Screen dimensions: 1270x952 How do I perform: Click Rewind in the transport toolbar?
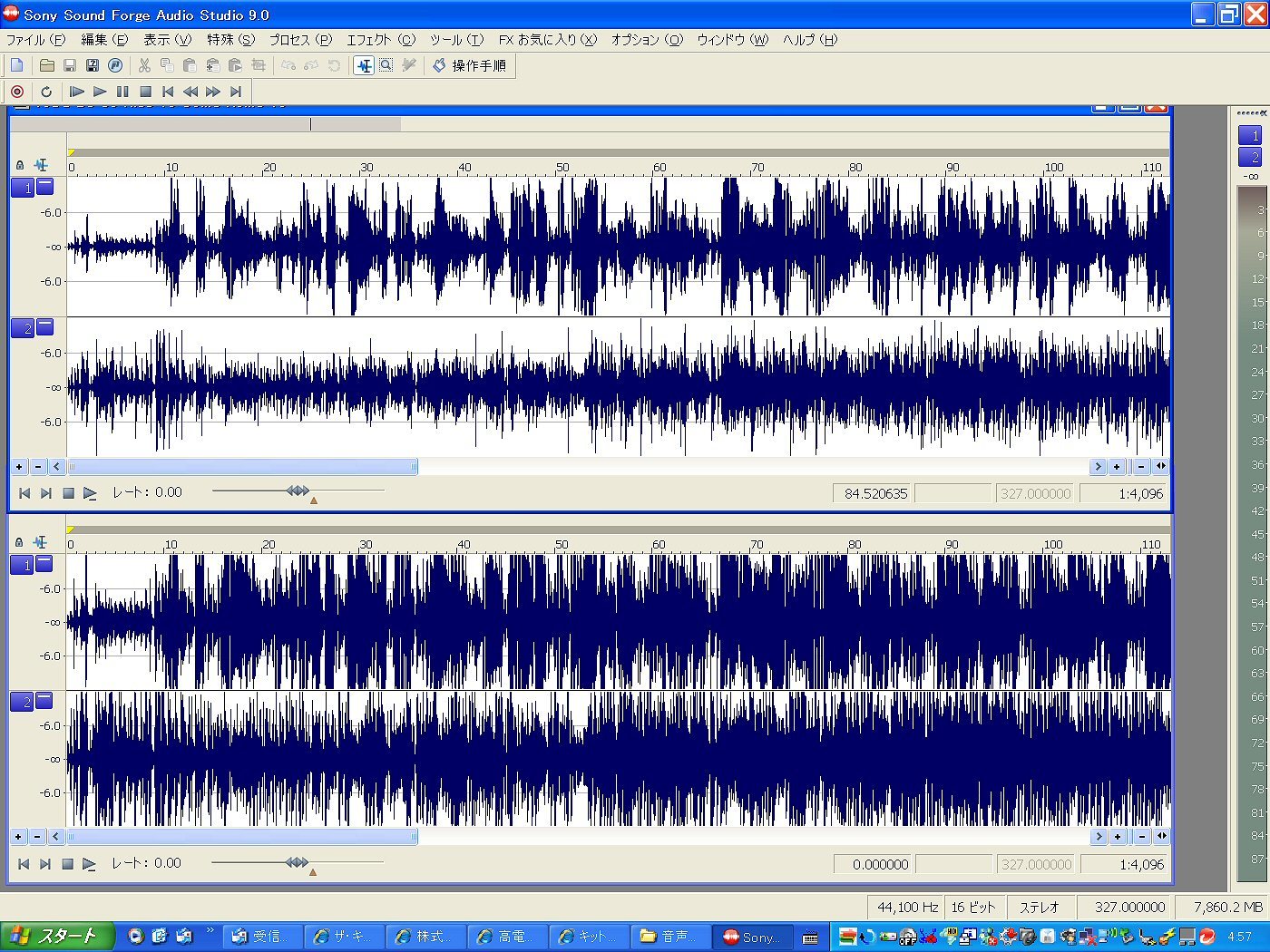(x=190, y=92)
